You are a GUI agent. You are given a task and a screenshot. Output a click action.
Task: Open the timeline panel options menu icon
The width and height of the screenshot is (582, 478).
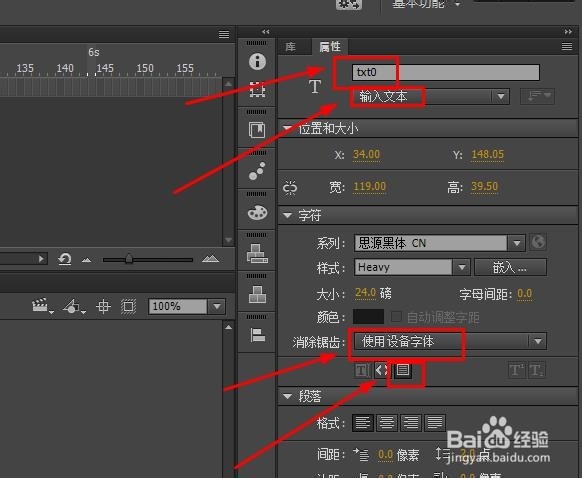click(224, 35)
